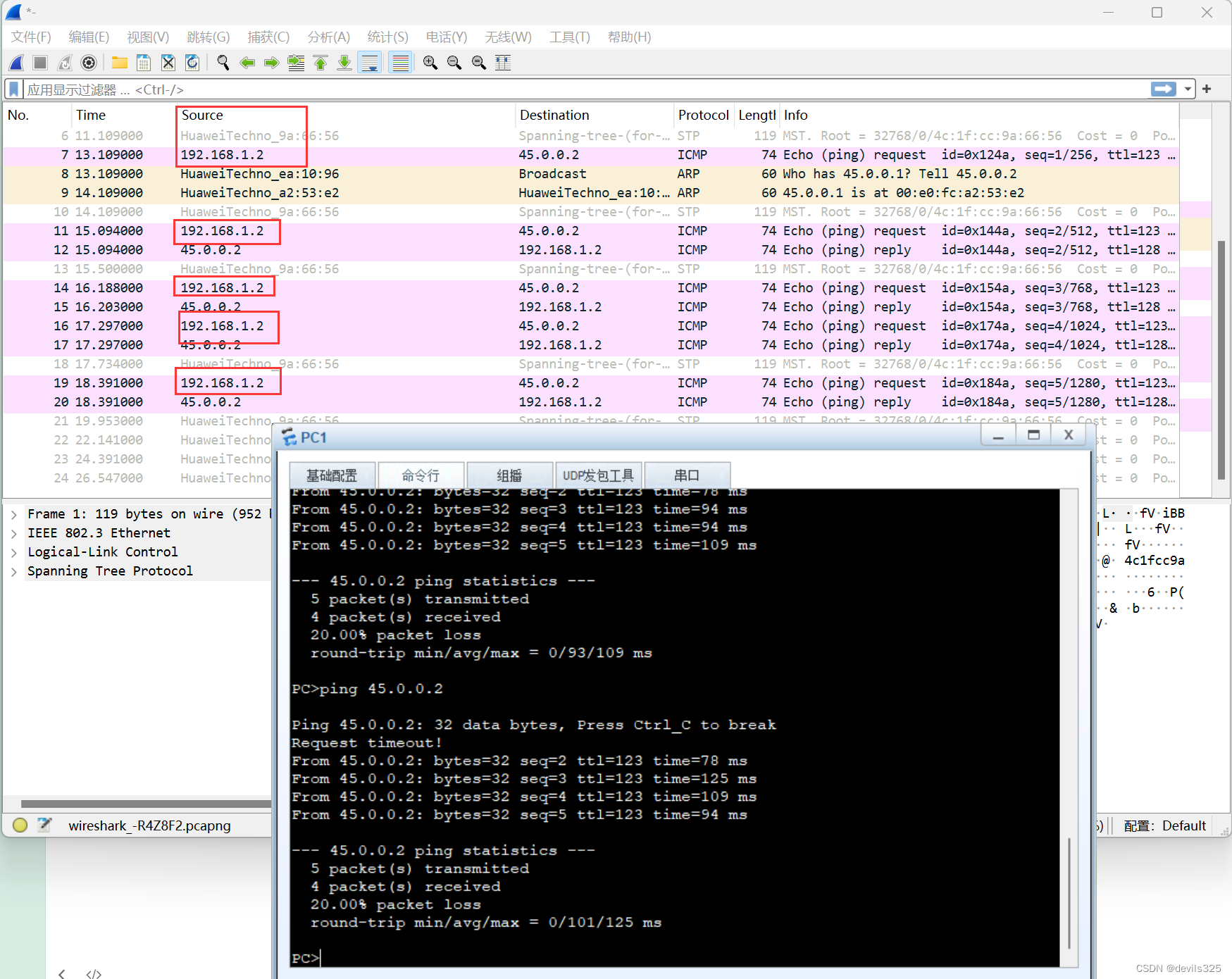Open the 编辑(E) menu
Viewport: 1232px width, 979px height.
point(89,37)
